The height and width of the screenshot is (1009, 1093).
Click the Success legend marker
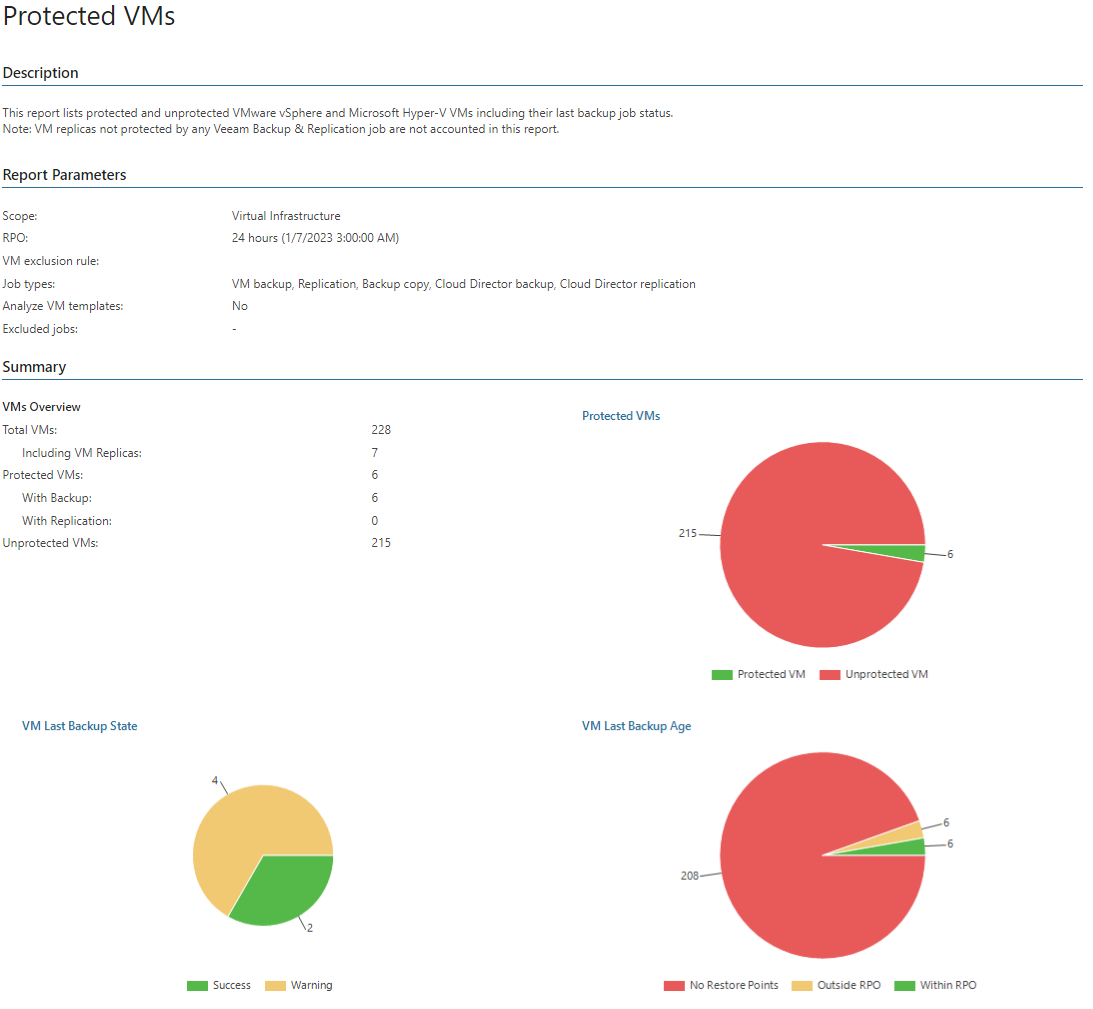196,985
